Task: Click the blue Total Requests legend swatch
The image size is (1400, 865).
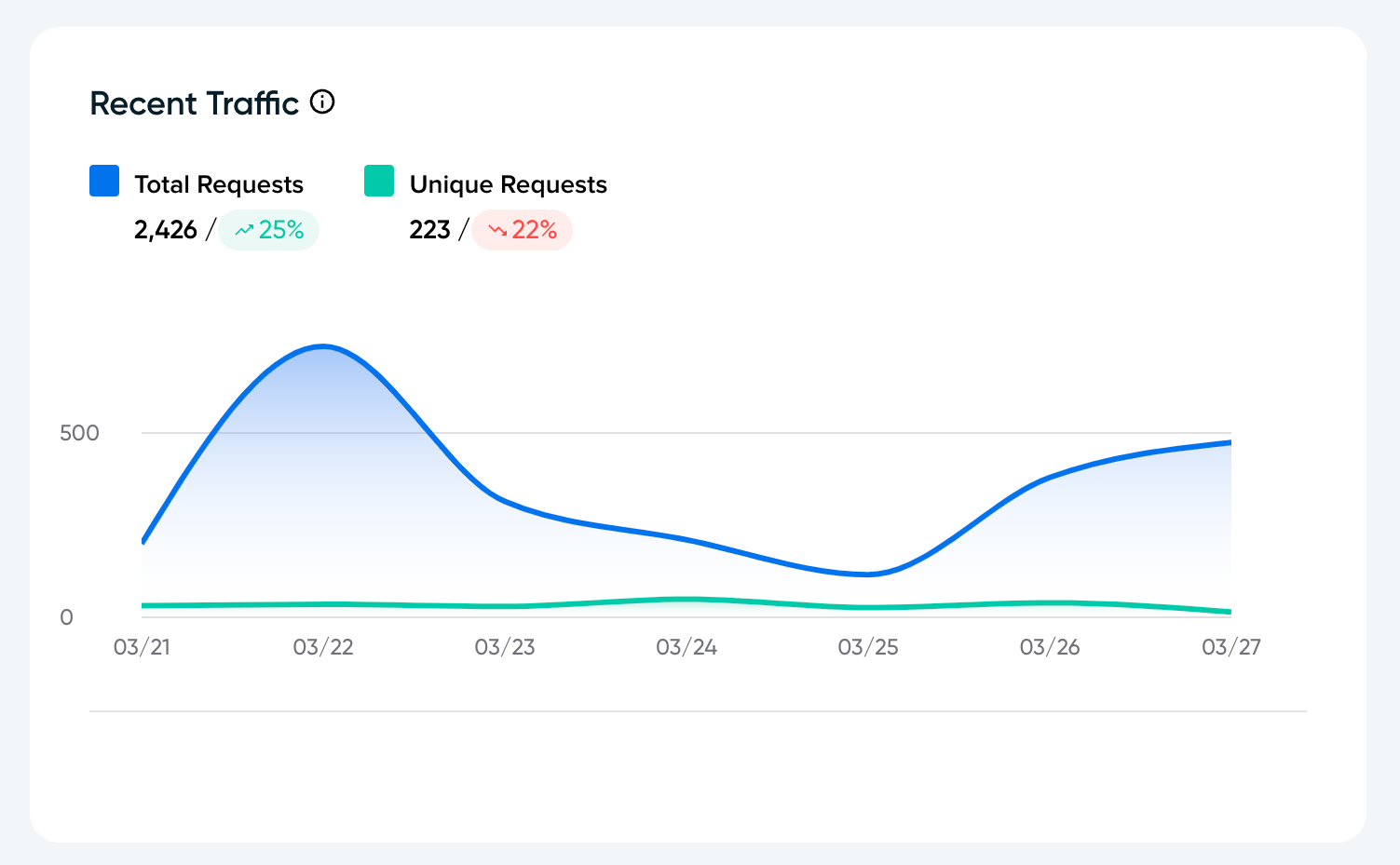Action: click(x=104, y=181)
